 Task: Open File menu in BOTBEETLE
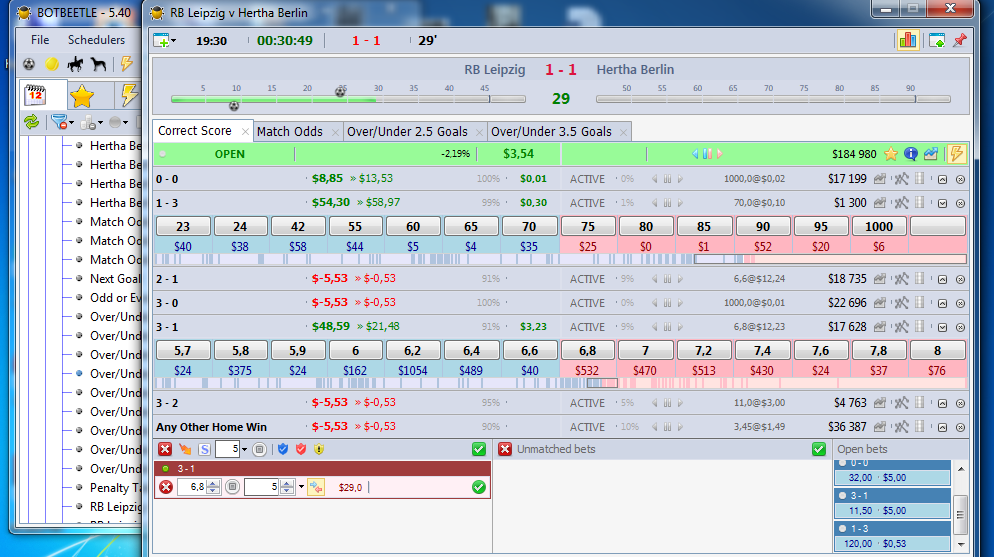click(x=40, y=39)
